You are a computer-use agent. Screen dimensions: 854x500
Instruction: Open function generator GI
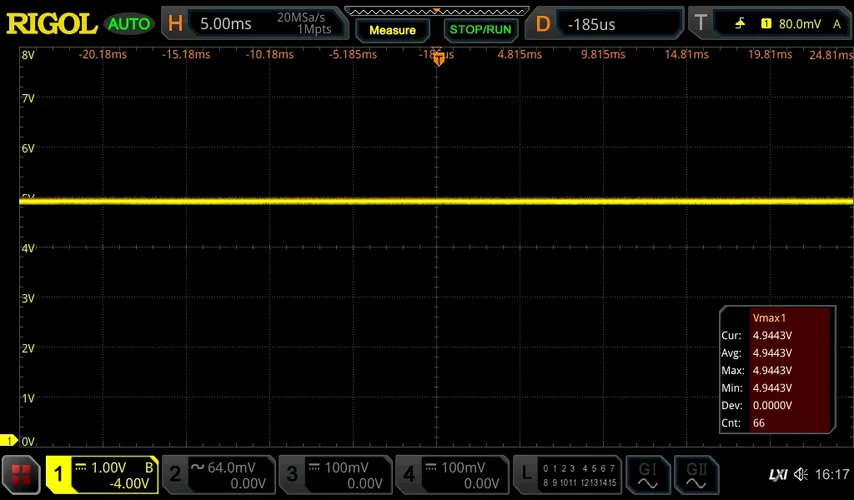[648, 475]
